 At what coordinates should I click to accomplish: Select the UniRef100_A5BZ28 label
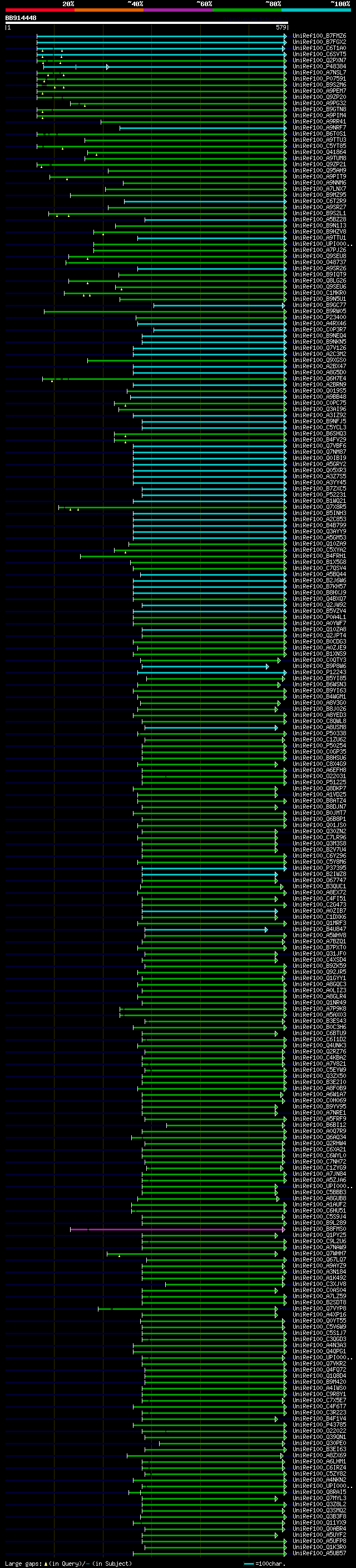tap(319, 219)
